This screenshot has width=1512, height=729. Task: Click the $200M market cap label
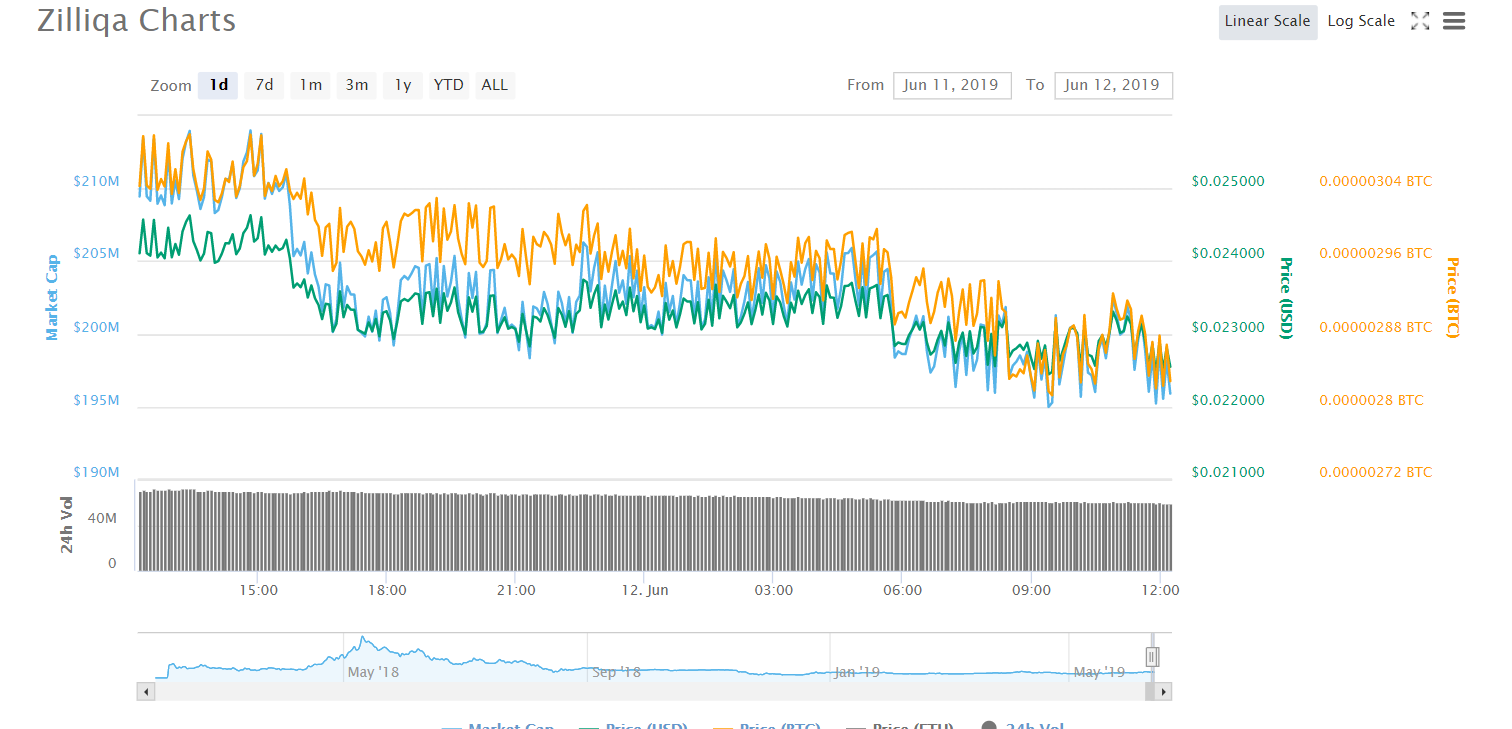[x=96, y=327]
